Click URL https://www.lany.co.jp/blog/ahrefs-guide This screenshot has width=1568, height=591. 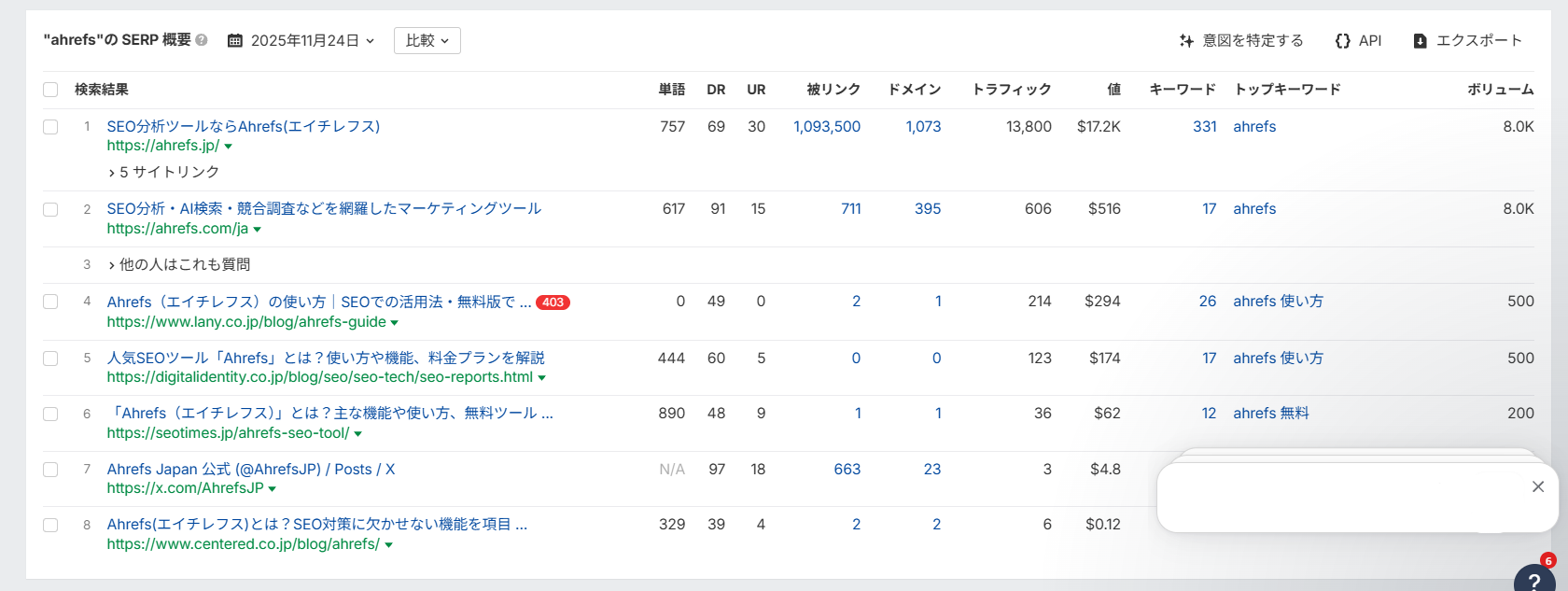click(x=246, y=322)
